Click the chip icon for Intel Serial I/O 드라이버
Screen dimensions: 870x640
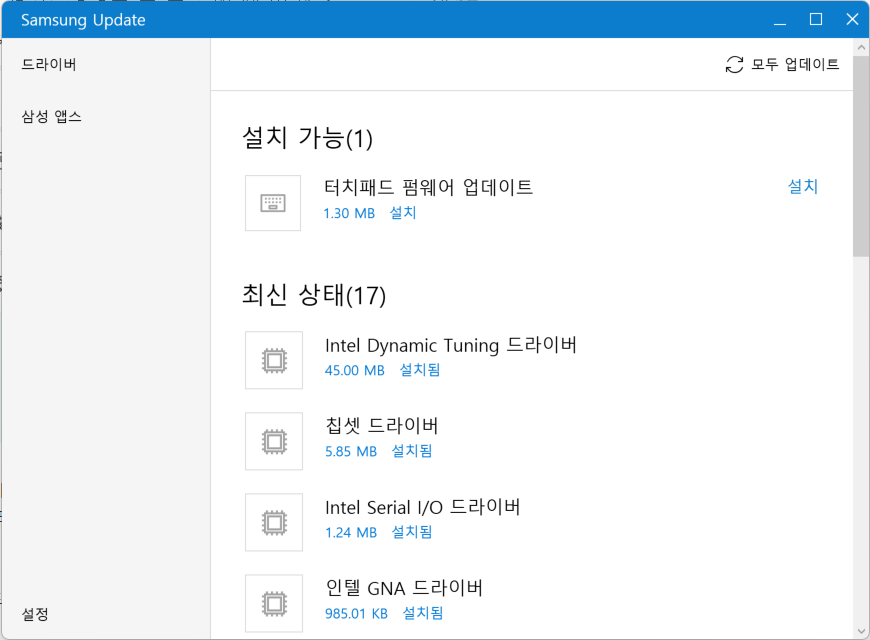274,522
